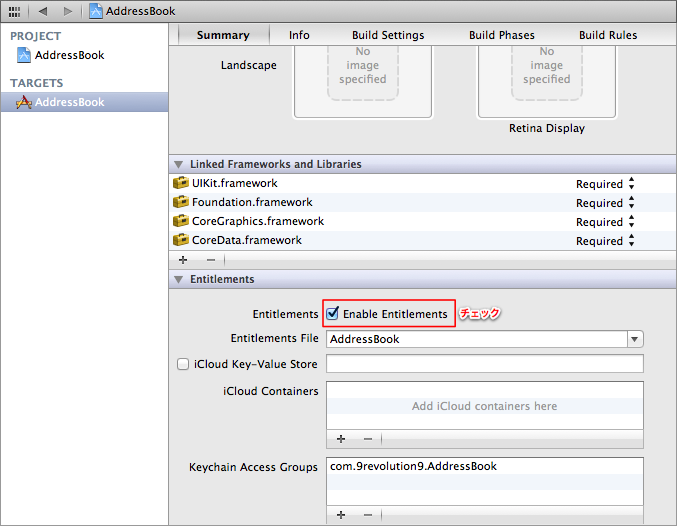Add an iCloud container with plus
The width and height of the screenshot is (677, 526).
pos(341,439)
